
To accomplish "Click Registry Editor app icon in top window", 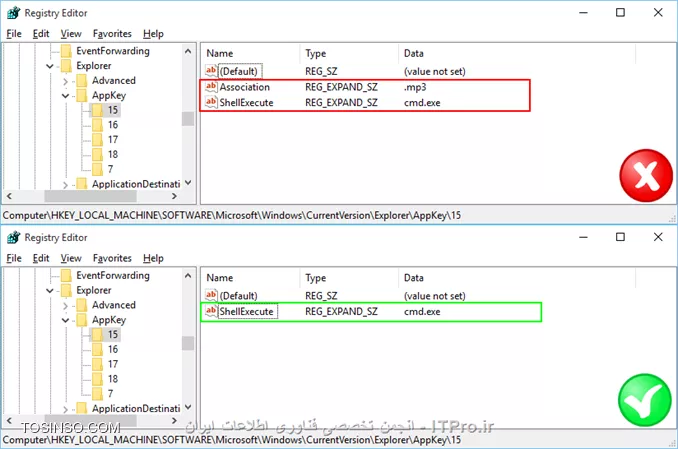I will point(13,13).
